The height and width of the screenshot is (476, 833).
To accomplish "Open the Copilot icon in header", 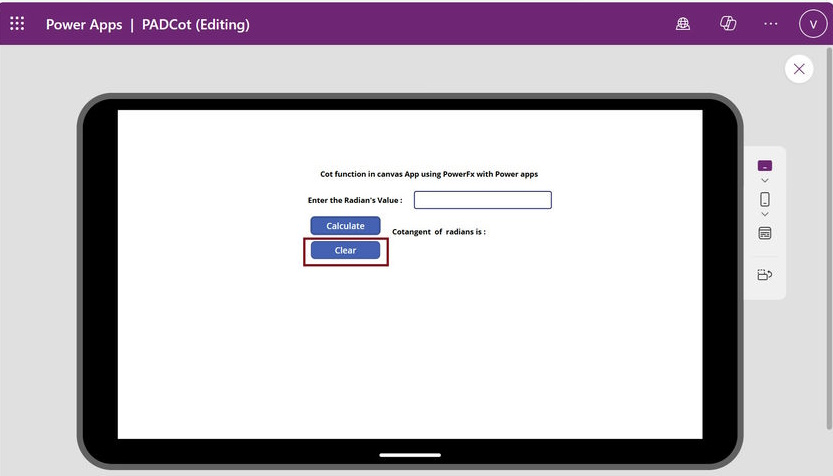I will point(728,23).
